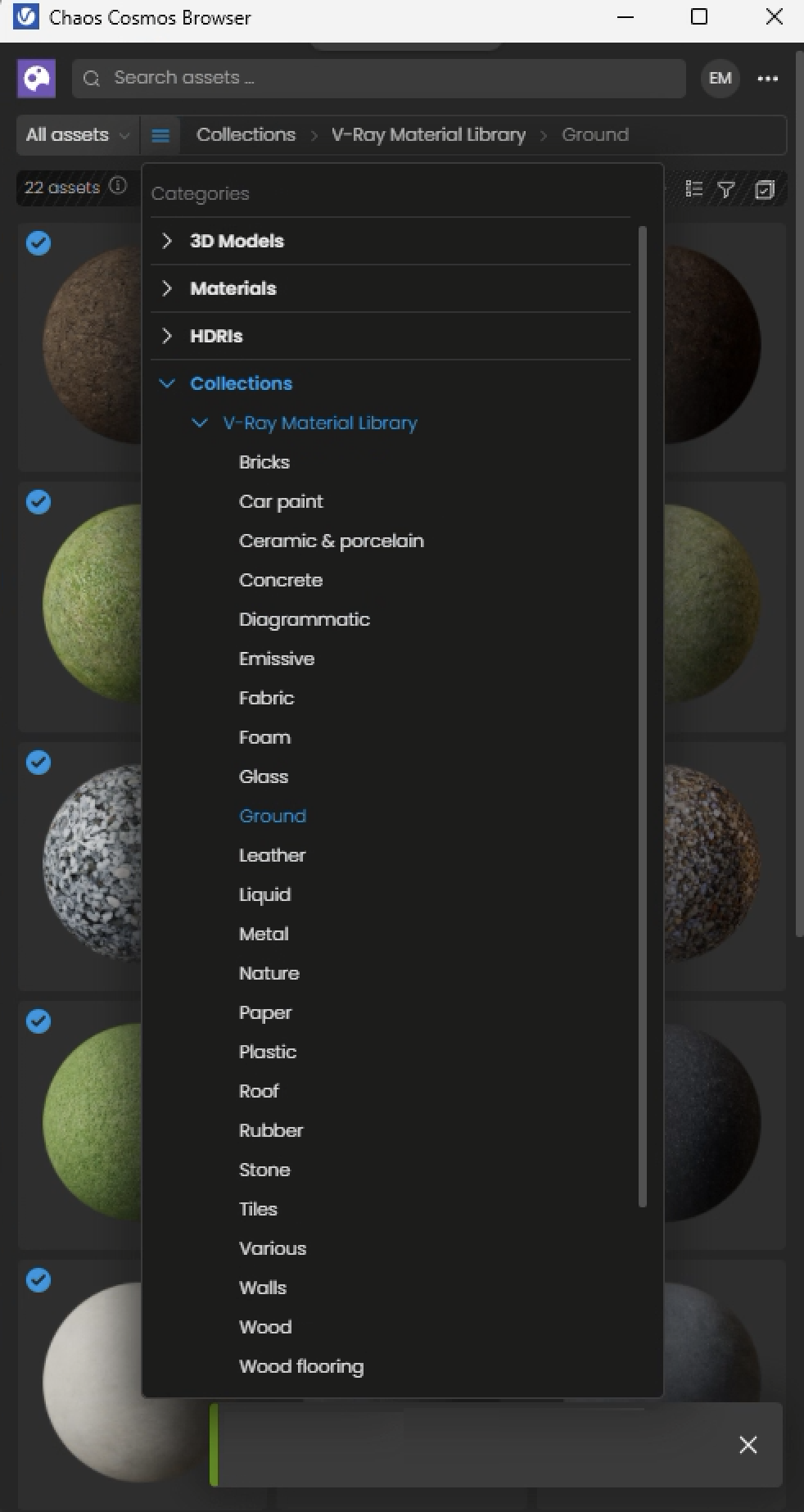Open the Walls category
This screenshot has height=1512, width=804.
pyautogui.click(x=263, y=1288)
